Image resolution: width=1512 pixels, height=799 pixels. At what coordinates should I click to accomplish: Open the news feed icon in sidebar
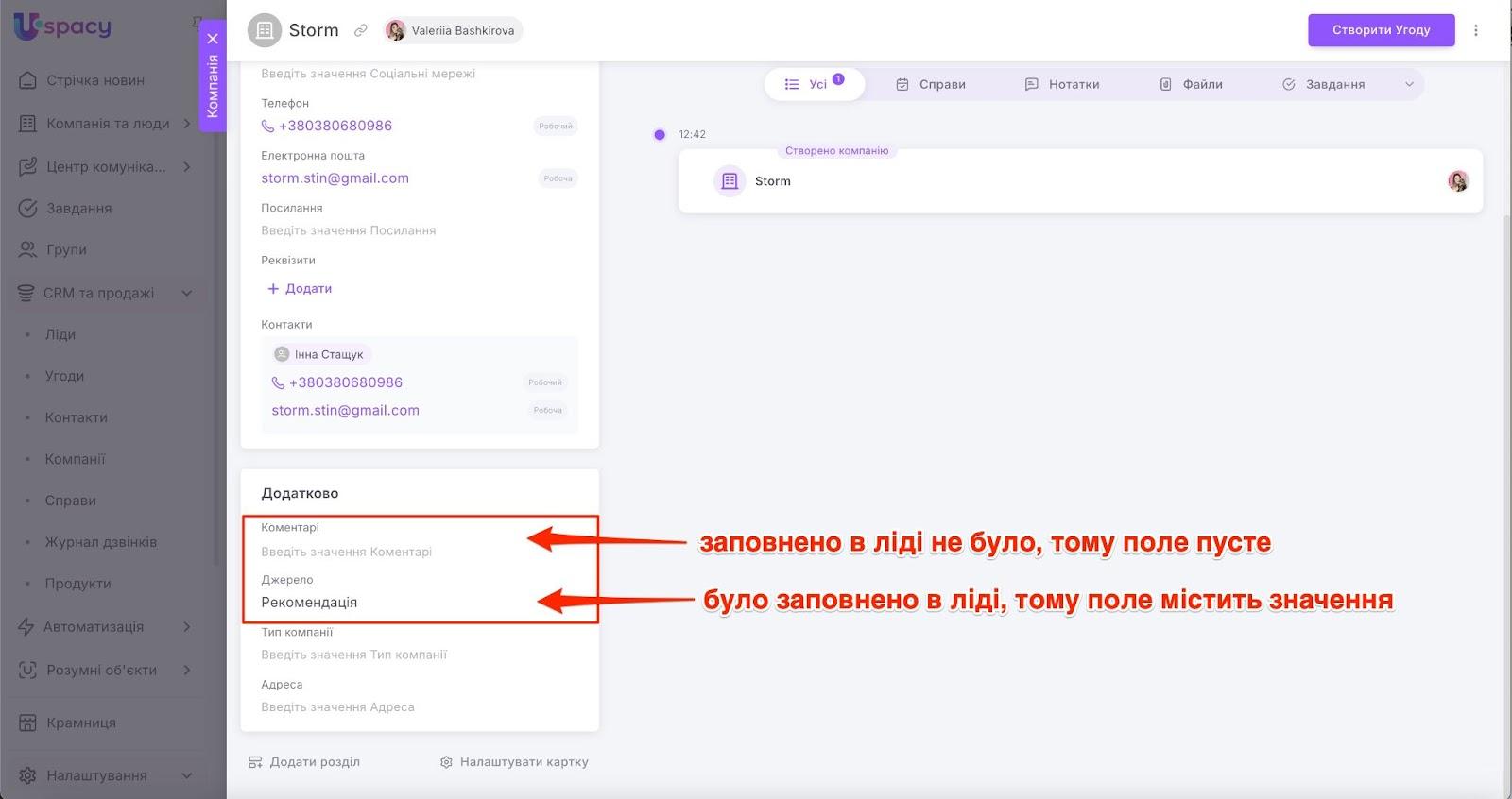click(28, 80)
